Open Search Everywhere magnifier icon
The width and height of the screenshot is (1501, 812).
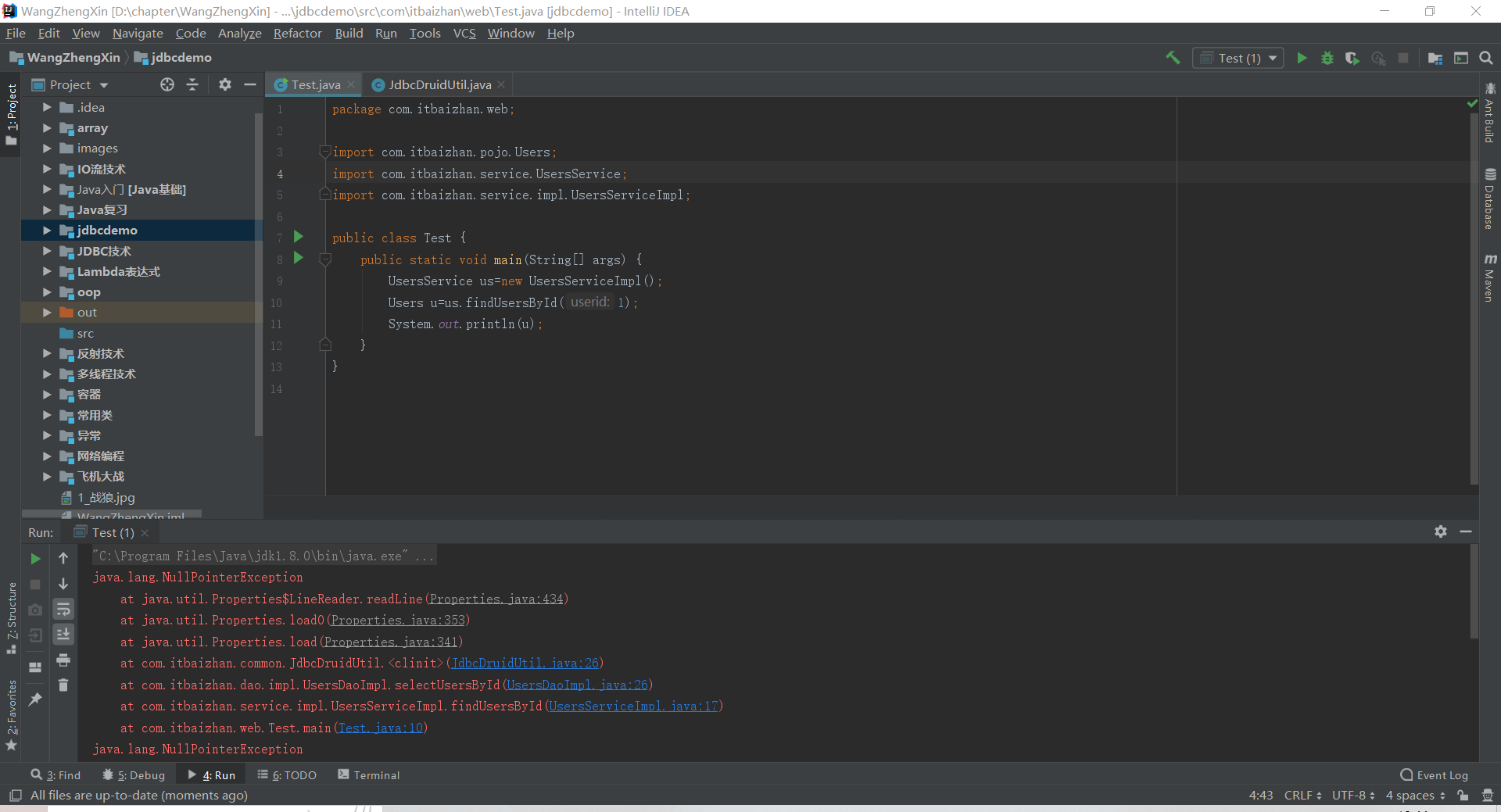pos(1486,58)
